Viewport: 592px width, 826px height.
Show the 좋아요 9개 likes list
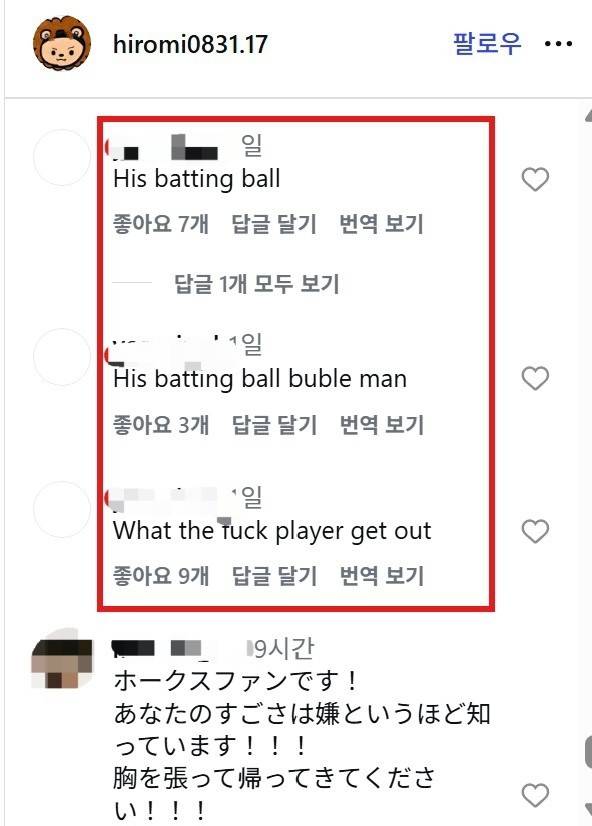pyautogui.click(x=161, y=575)
